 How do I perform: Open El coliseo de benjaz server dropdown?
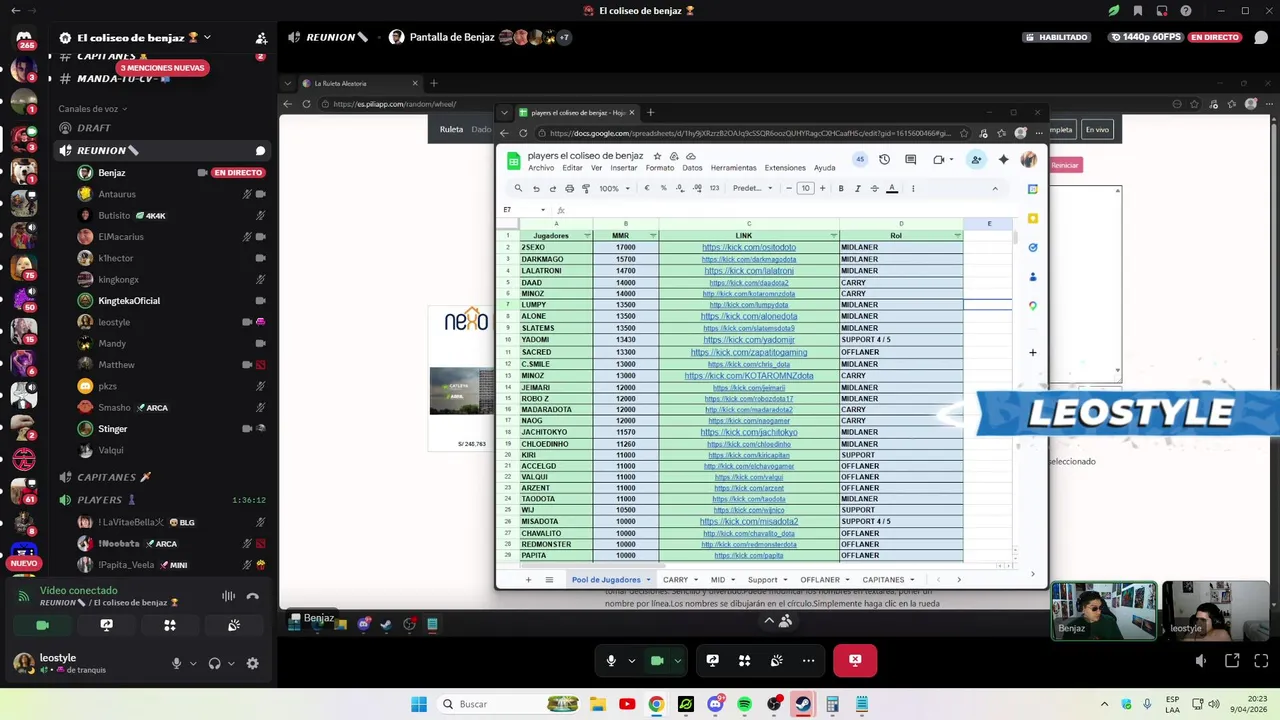click(135, 37)
